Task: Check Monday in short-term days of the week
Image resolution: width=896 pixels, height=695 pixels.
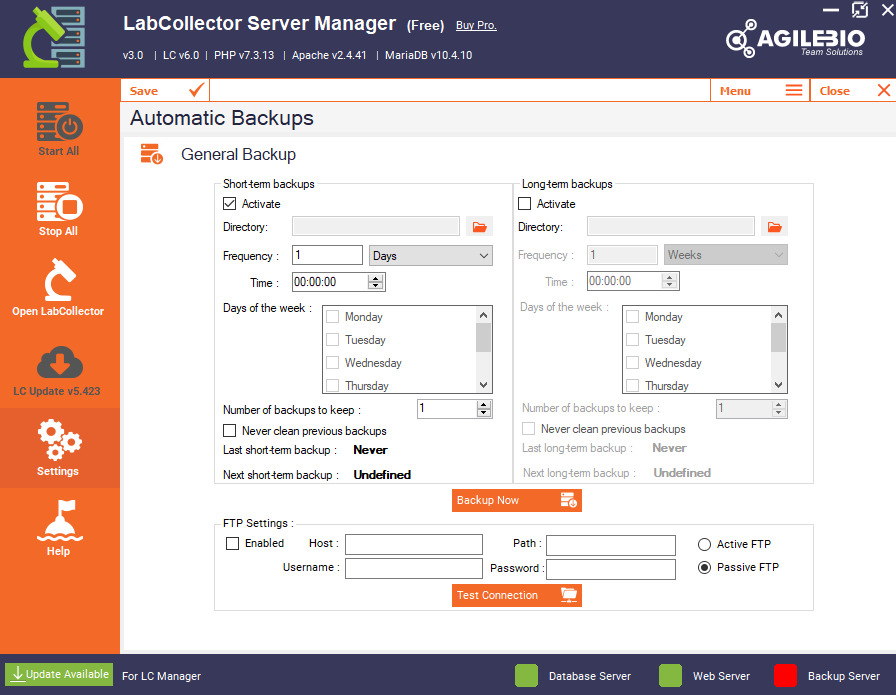Action: point(333,317)
